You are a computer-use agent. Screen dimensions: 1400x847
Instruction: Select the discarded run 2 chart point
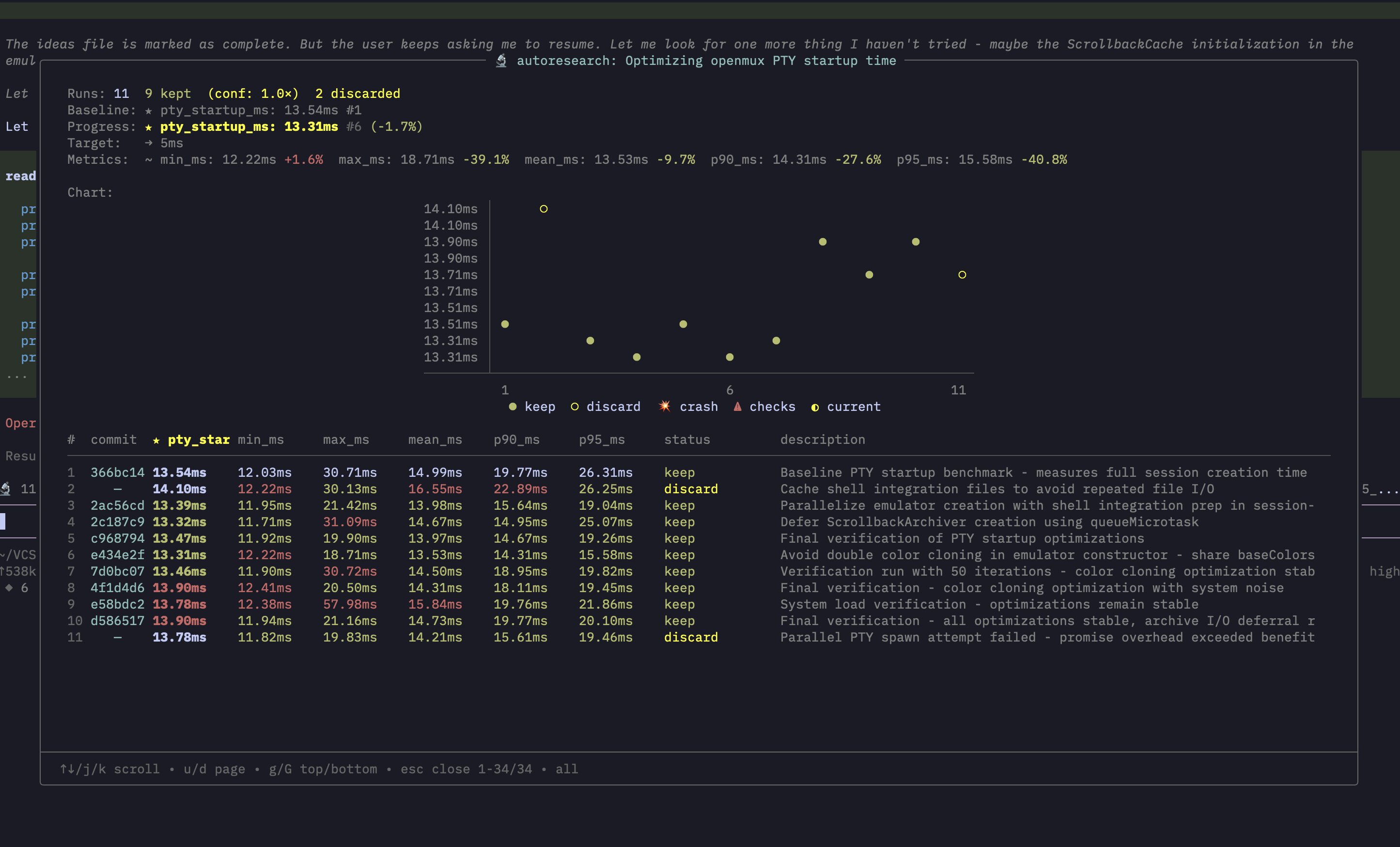[544, 209]
